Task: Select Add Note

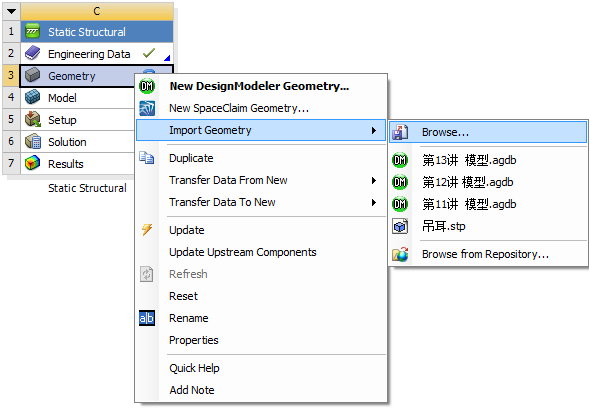Action: (261, 390)
